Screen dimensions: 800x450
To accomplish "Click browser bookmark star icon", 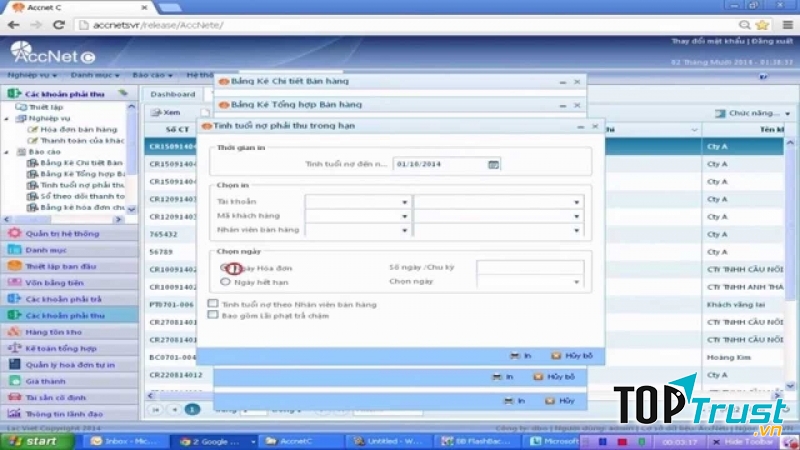I will [x=762, y=24].
